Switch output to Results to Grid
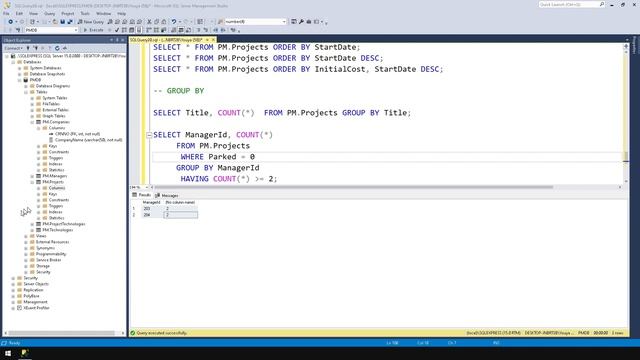 (x=181, y=30)
